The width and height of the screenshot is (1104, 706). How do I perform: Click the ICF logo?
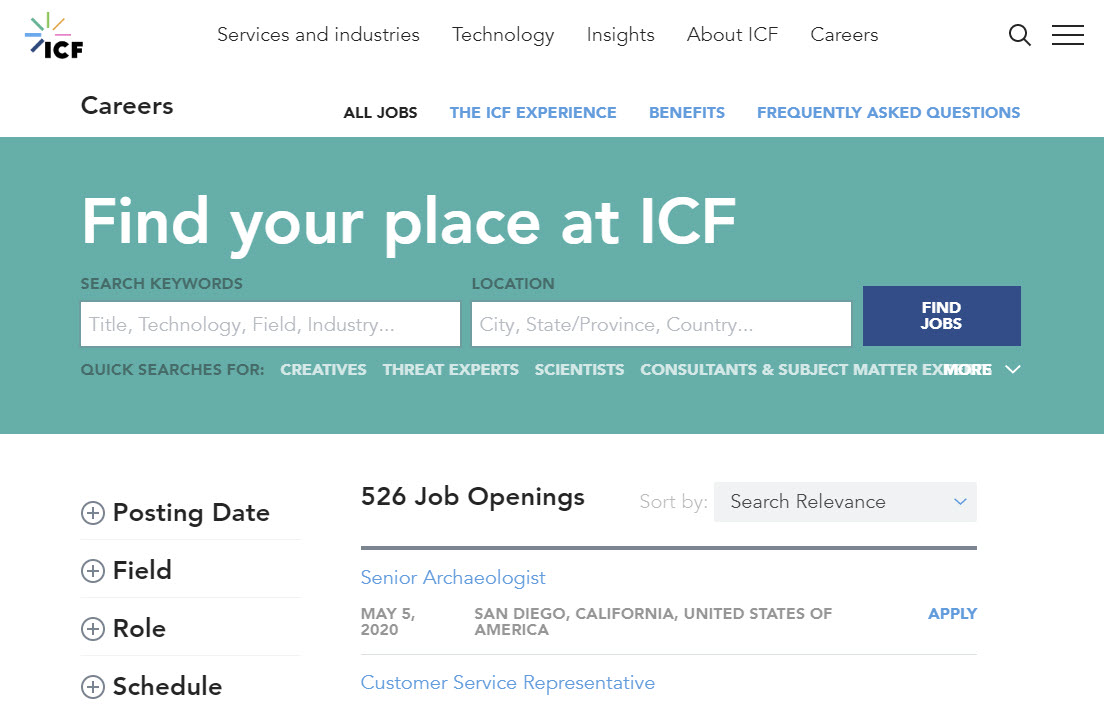[x=54, y=35]
